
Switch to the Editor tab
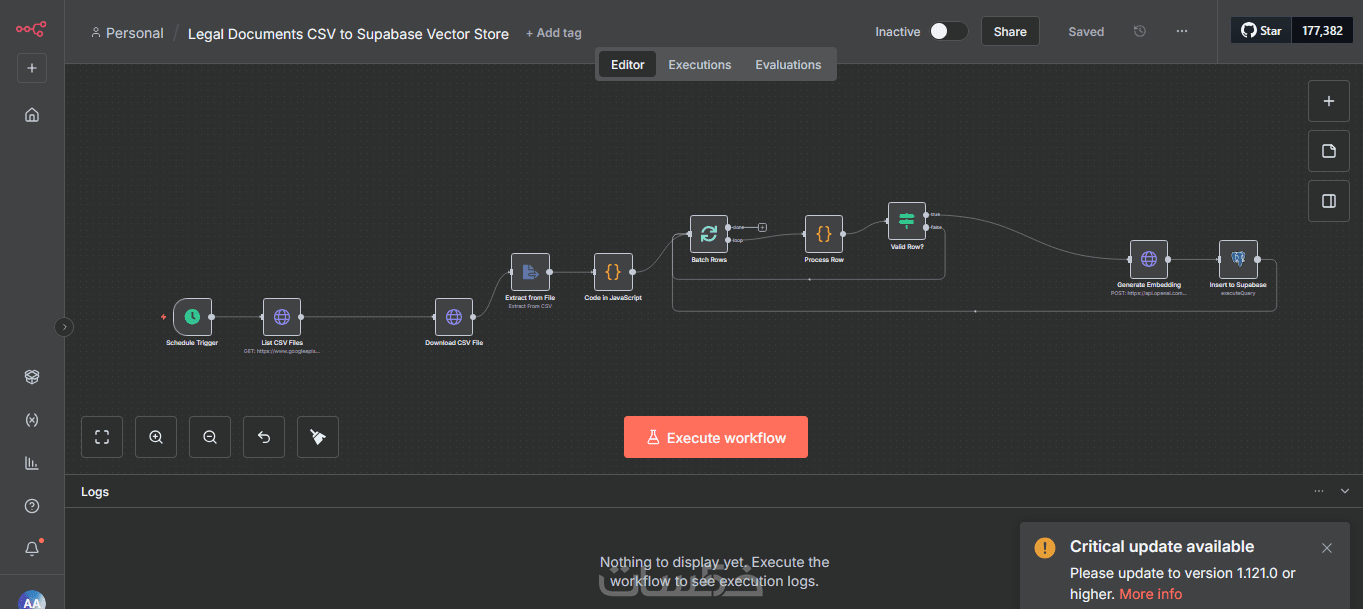628,65
